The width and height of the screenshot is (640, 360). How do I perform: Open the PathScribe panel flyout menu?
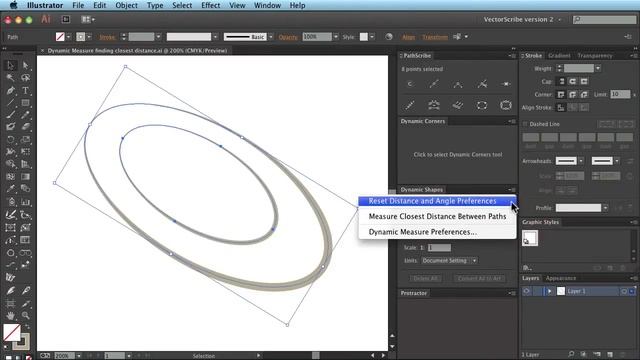click(x=512, y=56)
